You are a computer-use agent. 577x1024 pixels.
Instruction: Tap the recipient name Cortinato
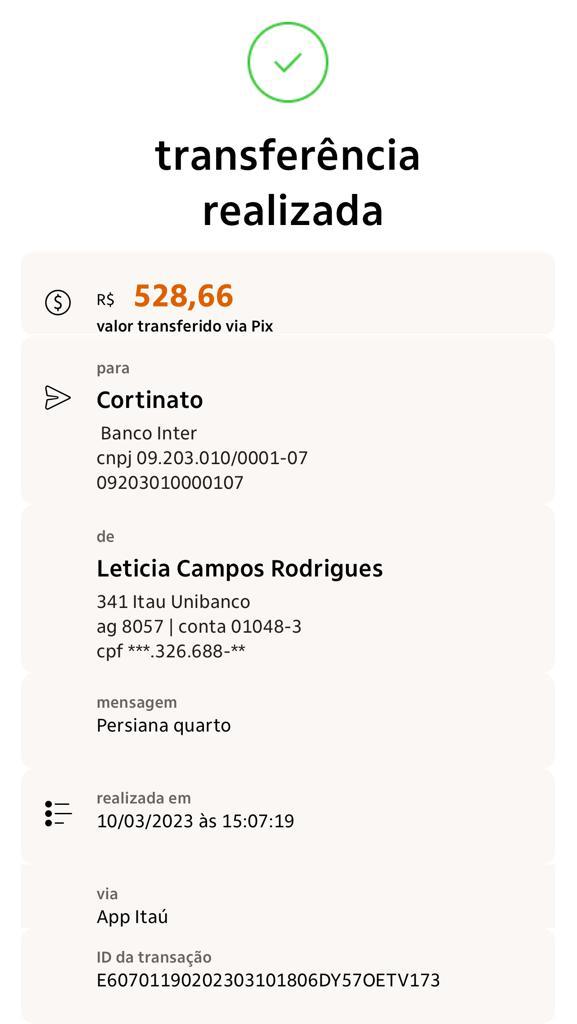pos(149,400)
